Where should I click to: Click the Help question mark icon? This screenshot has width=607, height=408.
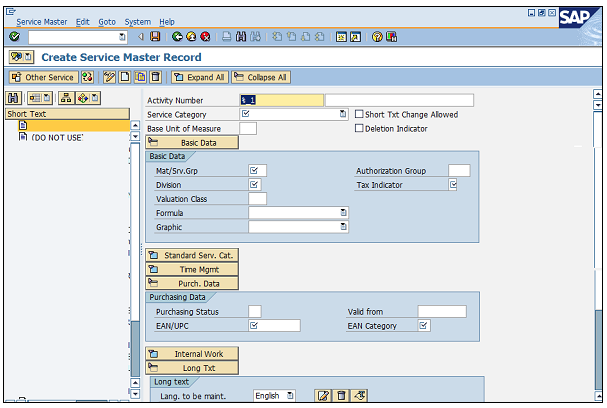[377, 37]
